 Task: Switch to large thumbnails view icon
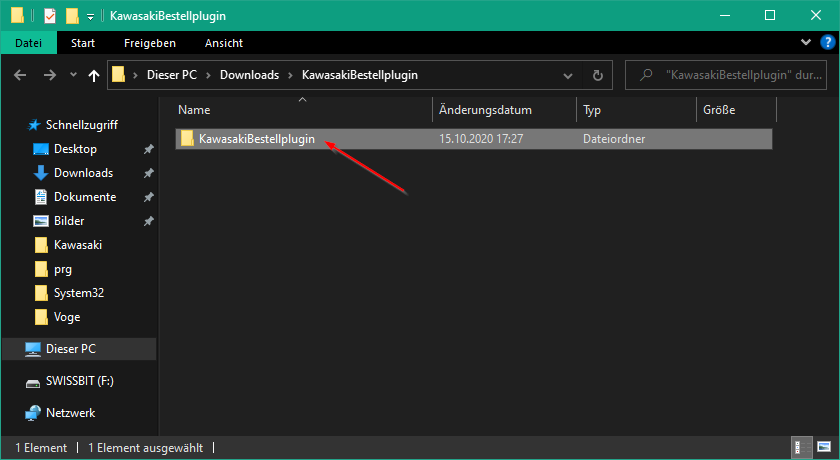824,447
